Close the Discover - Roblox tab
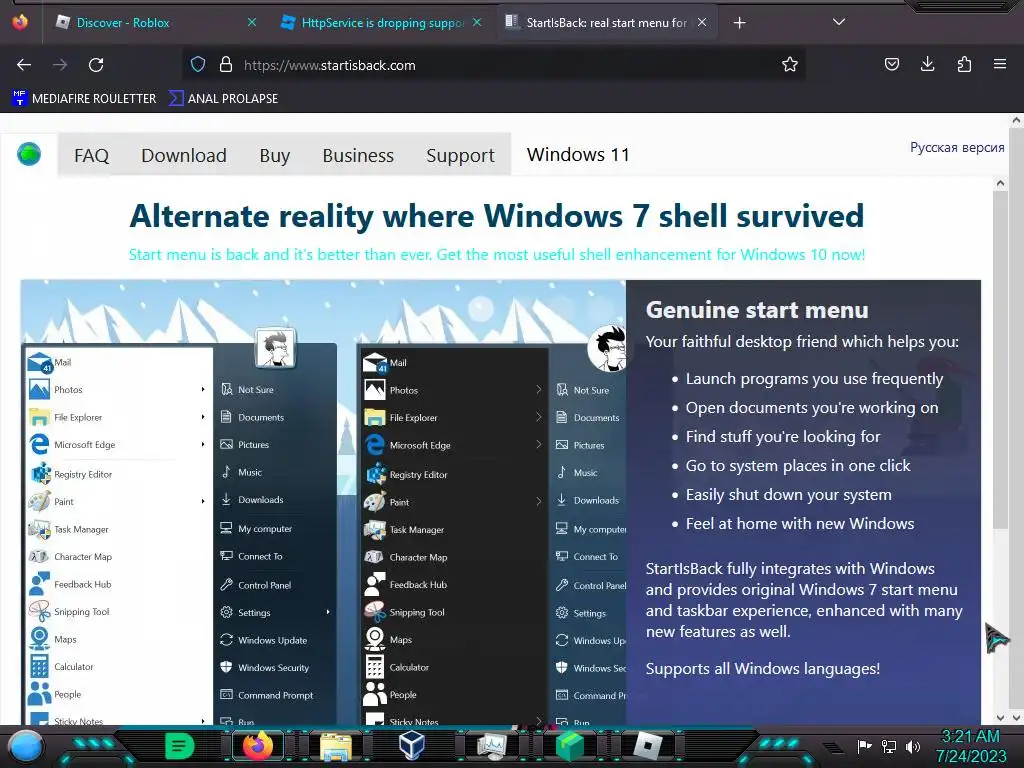This screenshot has height=768, width=1024. (x=251, y=22)
